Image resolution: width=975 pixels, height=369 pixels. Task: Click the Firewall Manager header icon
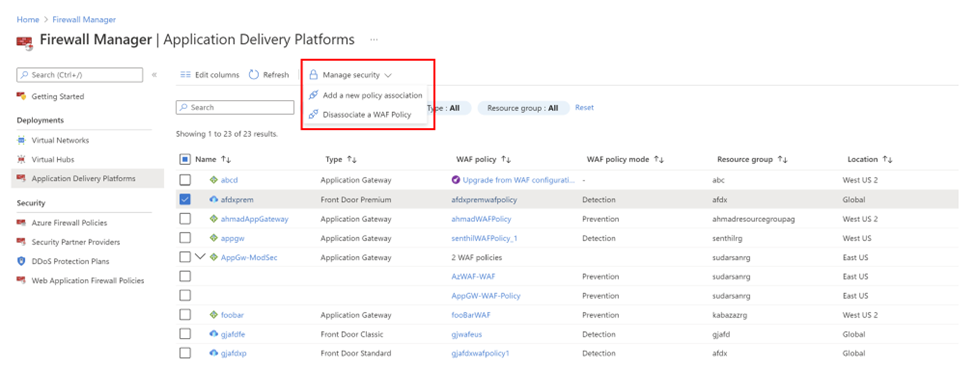pos(24,42)
